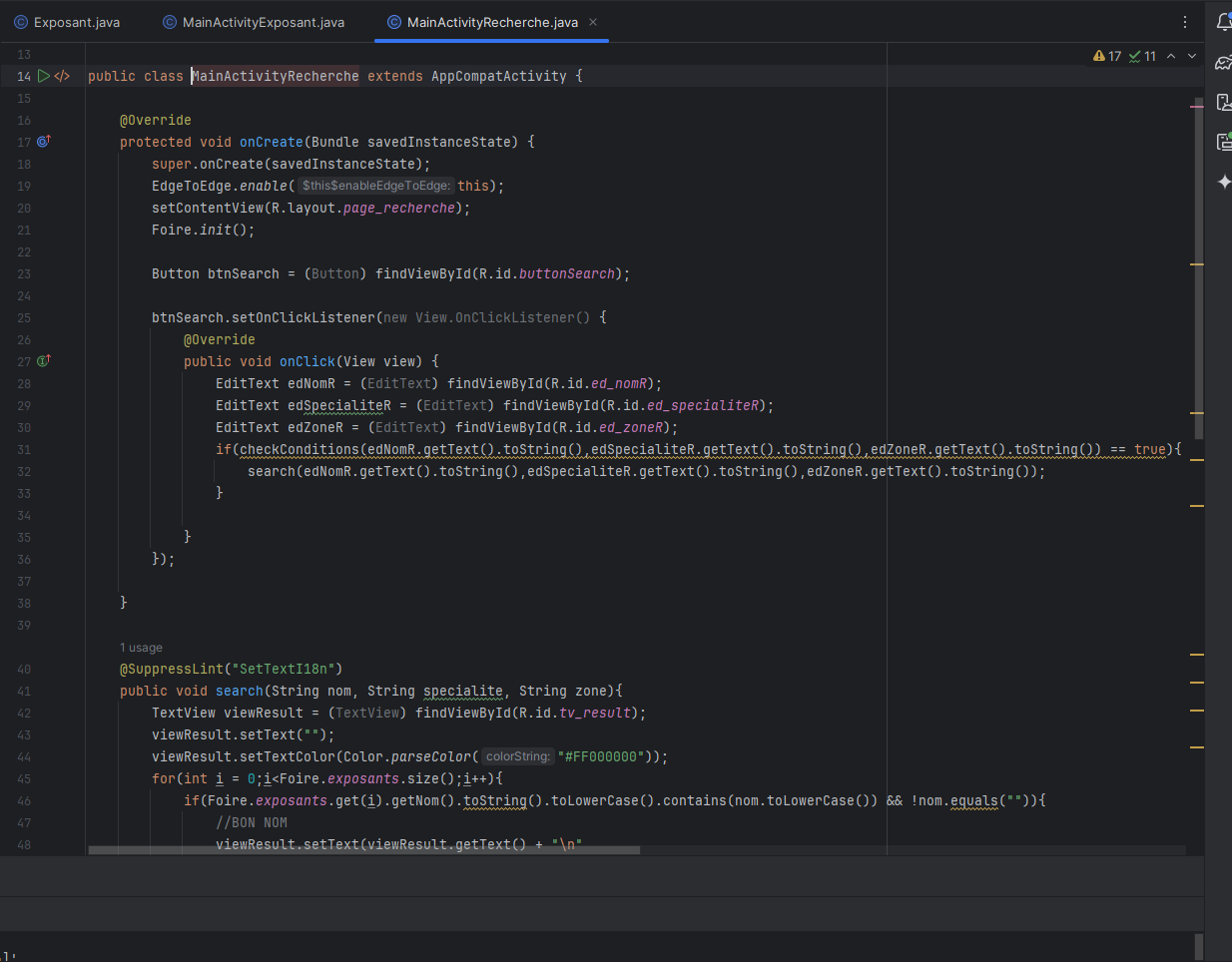The image size is (1232, 962).
Task: Click the "#FF000000" color string
Action: pos(601,756)
